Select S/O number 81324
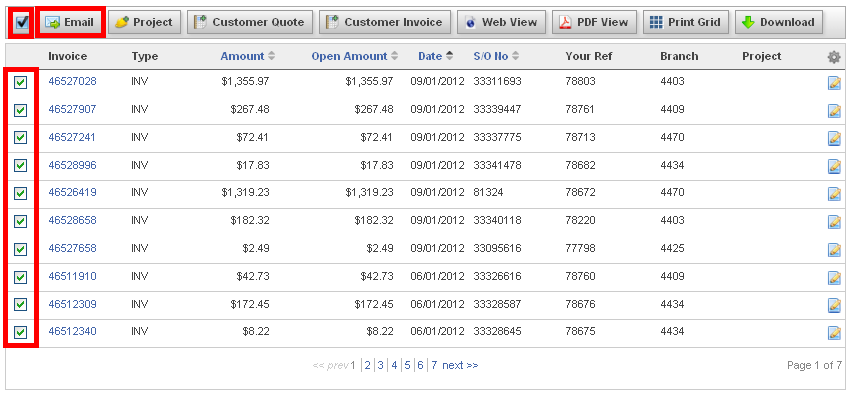 pos(488,192)
